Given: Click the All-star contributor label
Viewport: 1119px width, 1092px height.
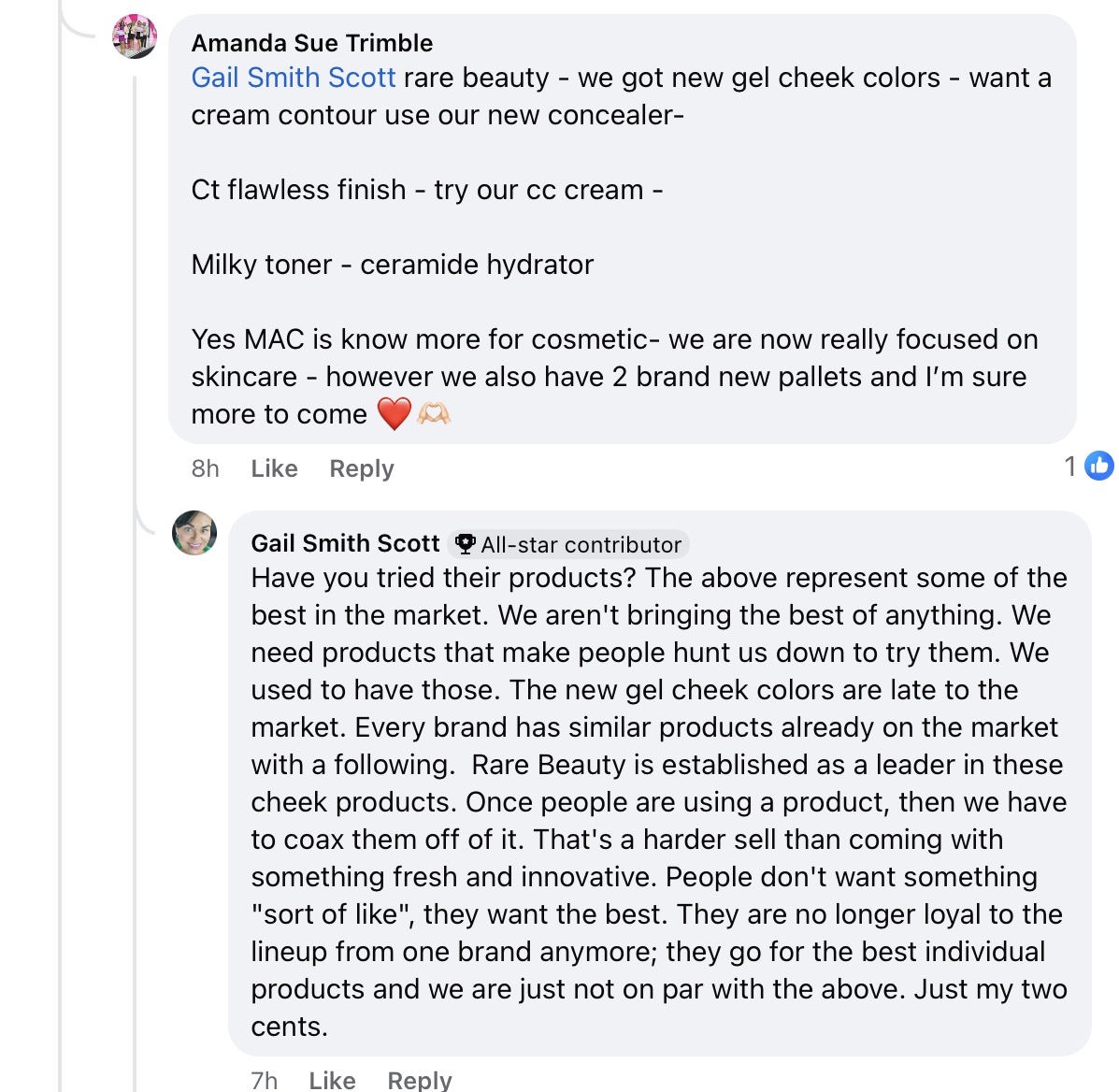Looking at the screenshot, I should click(581, 545).
